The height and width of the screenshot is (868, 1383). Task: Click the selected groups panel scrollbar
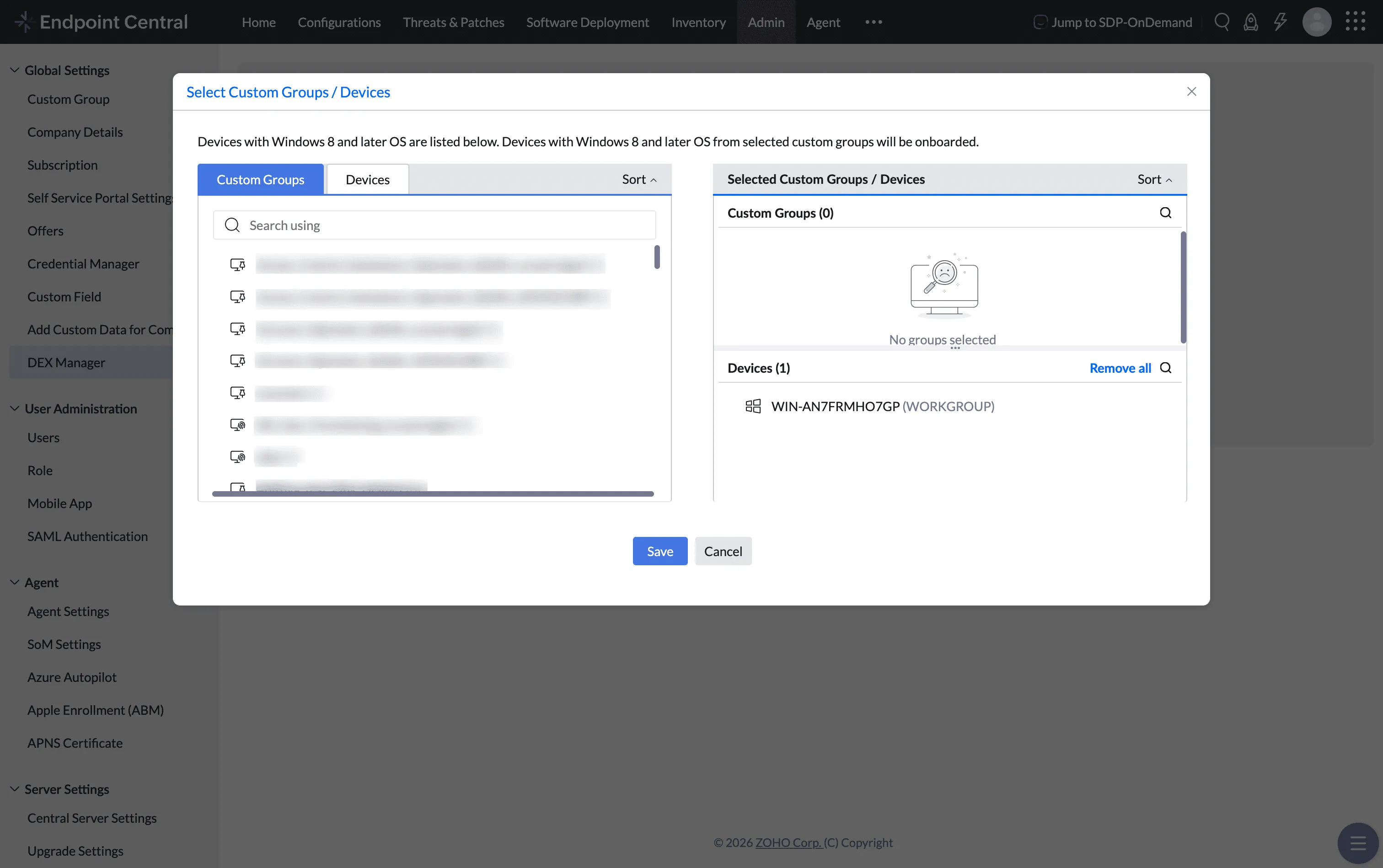click(1183, 287)
